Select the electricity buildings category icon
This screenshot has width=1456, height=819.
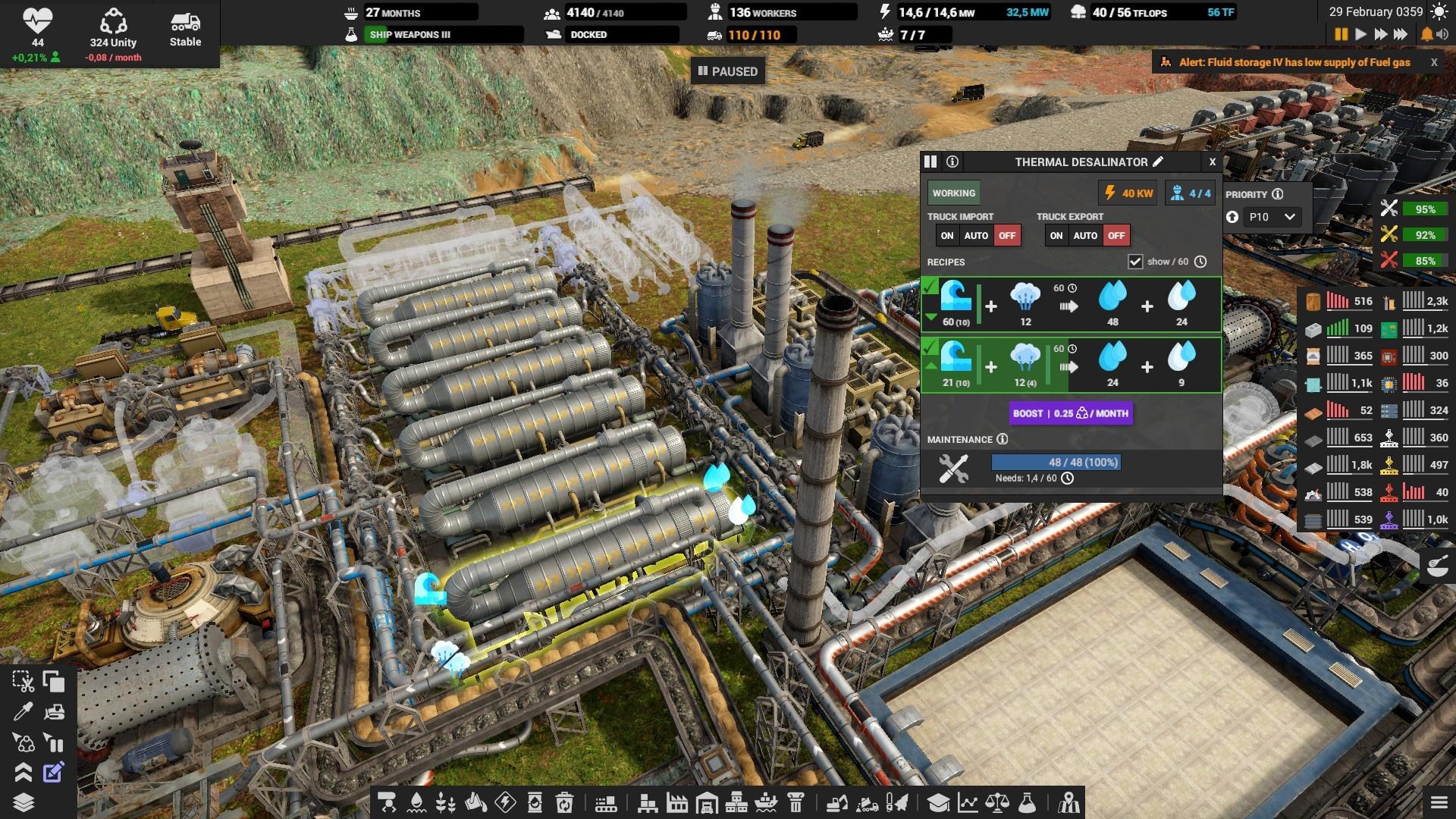click(x=505, y=802)
